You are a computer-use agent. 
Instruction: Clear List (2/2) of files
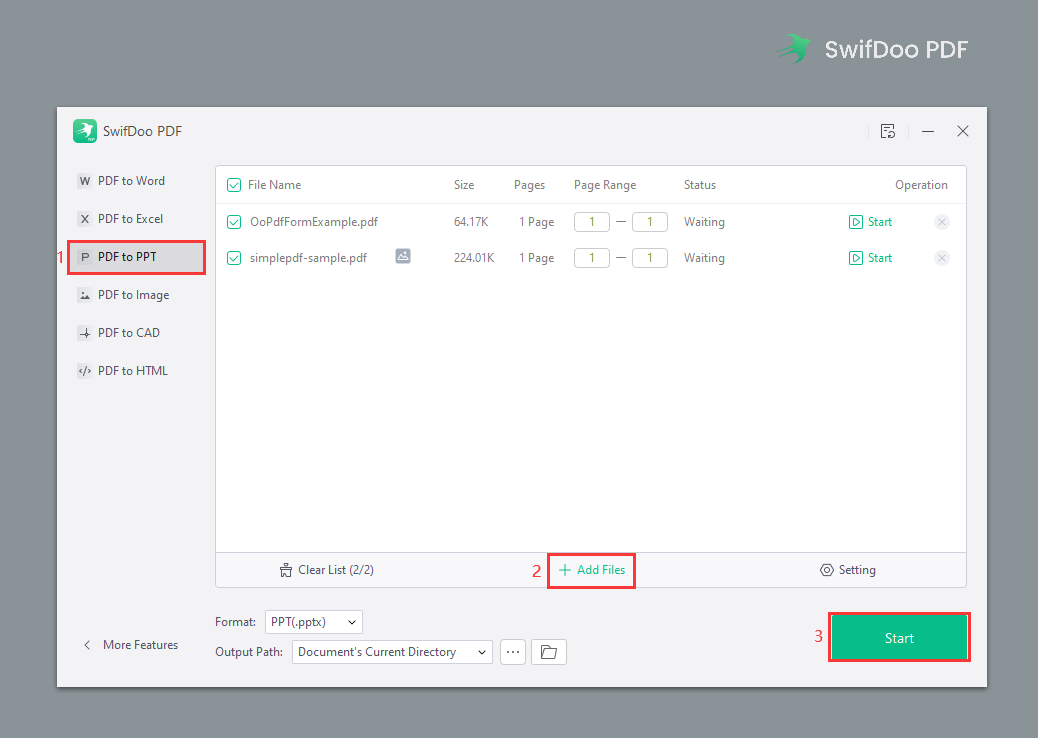[x=326, y=570]
